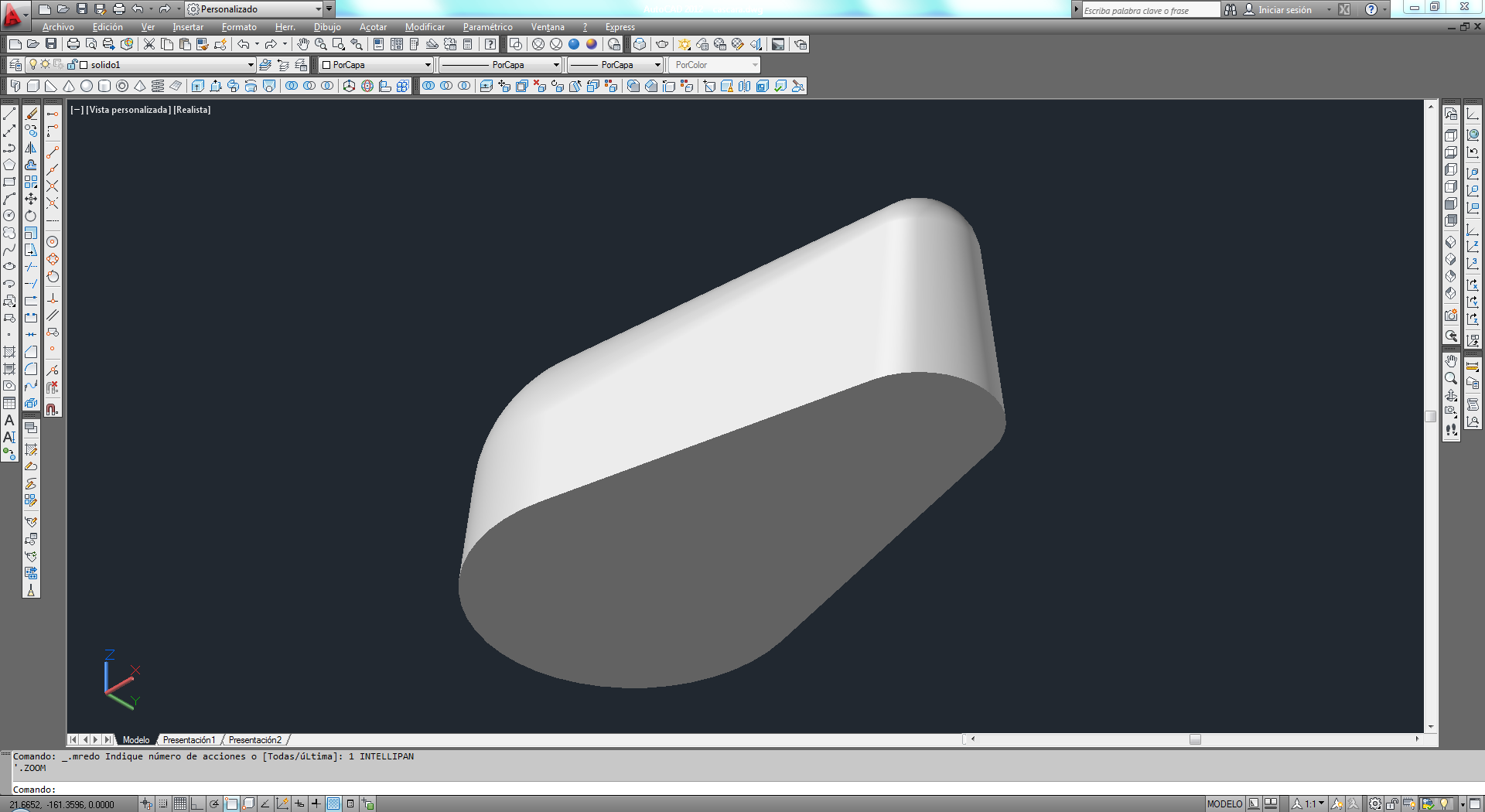The height and width of the screenshot is (812, 1485).
Task: Click the Fillet modify tool
Action: point(31,369)
